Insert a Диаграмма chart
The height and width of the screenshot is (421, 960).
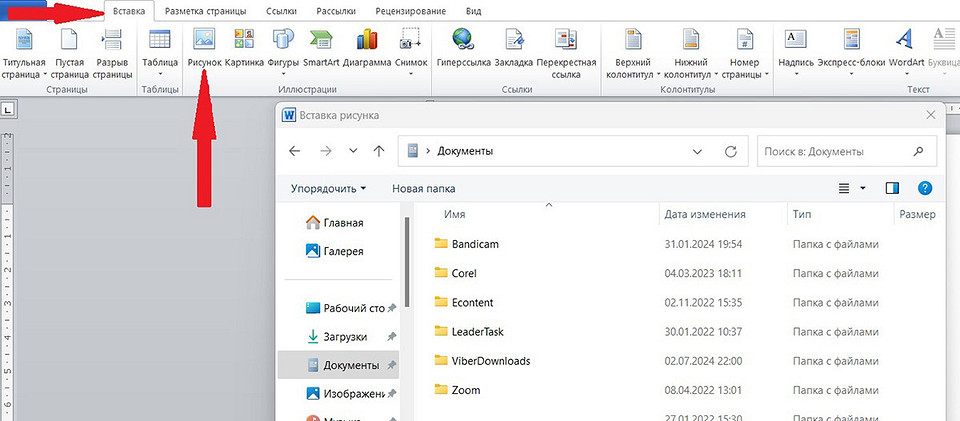point(366,41)
